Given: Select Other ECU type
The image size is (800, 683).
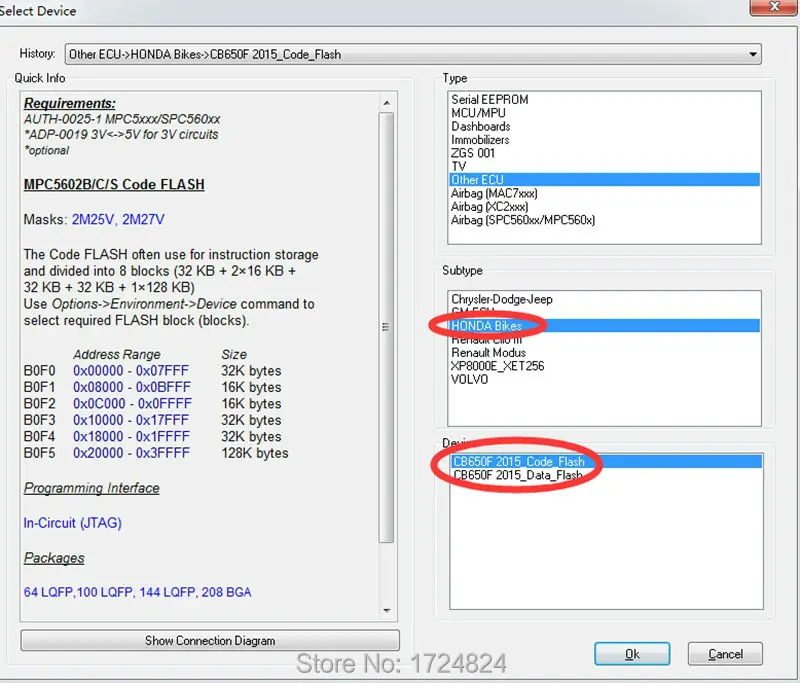Looking at the screenshot, I should (x=604, y=180).
